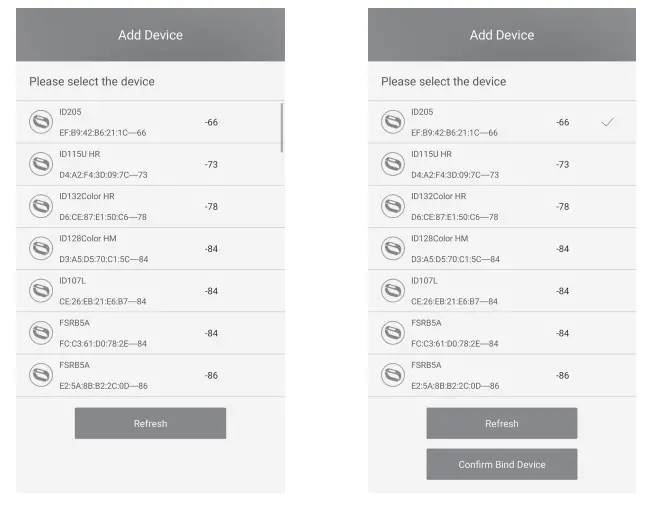
Task: Click the device list scrollbar in left screen
Action: pyautogui.click(x=282, y=127)
